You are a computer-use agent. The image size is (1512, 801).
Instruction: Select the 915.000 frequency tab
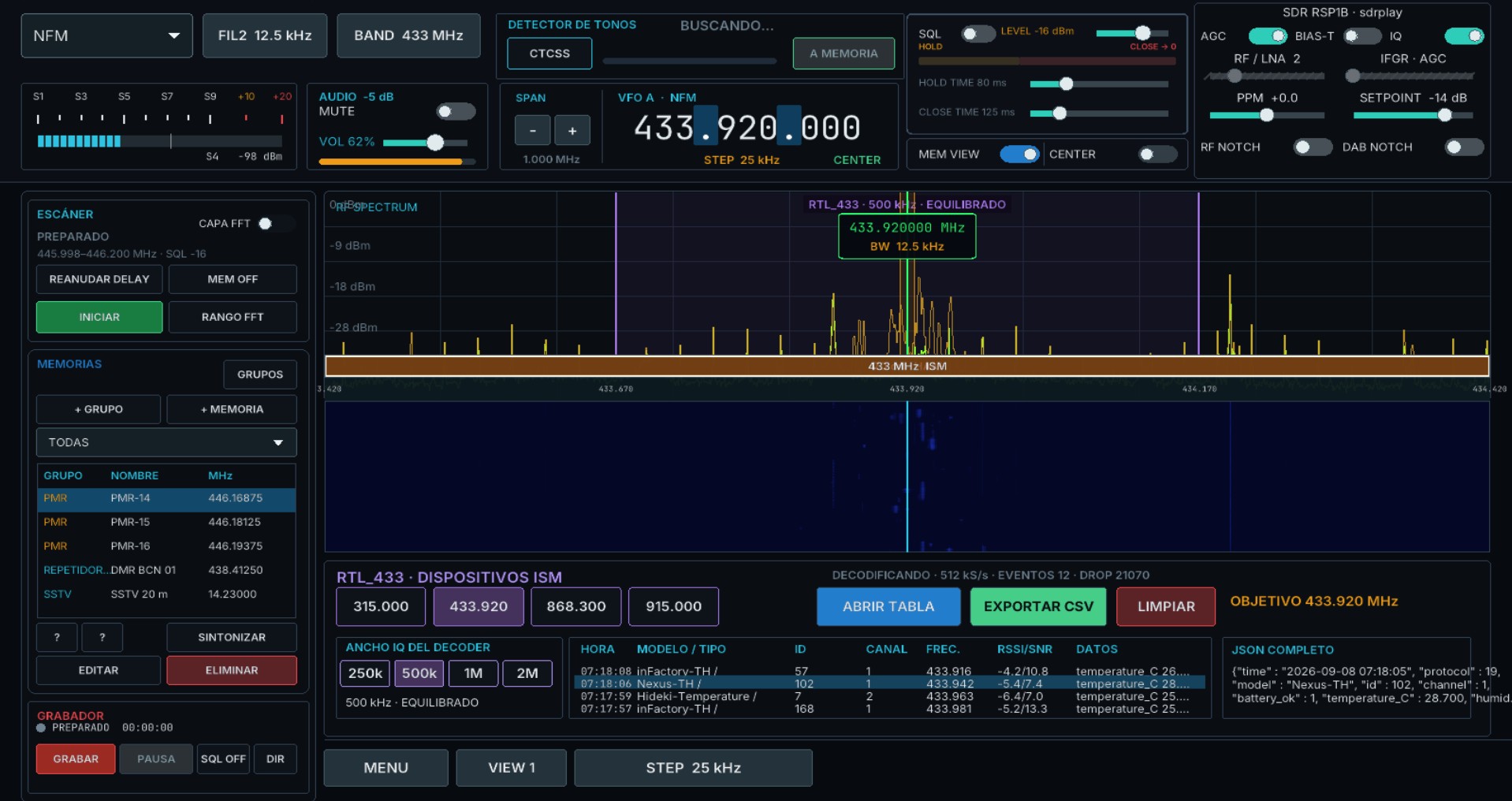tap(673, 606)
